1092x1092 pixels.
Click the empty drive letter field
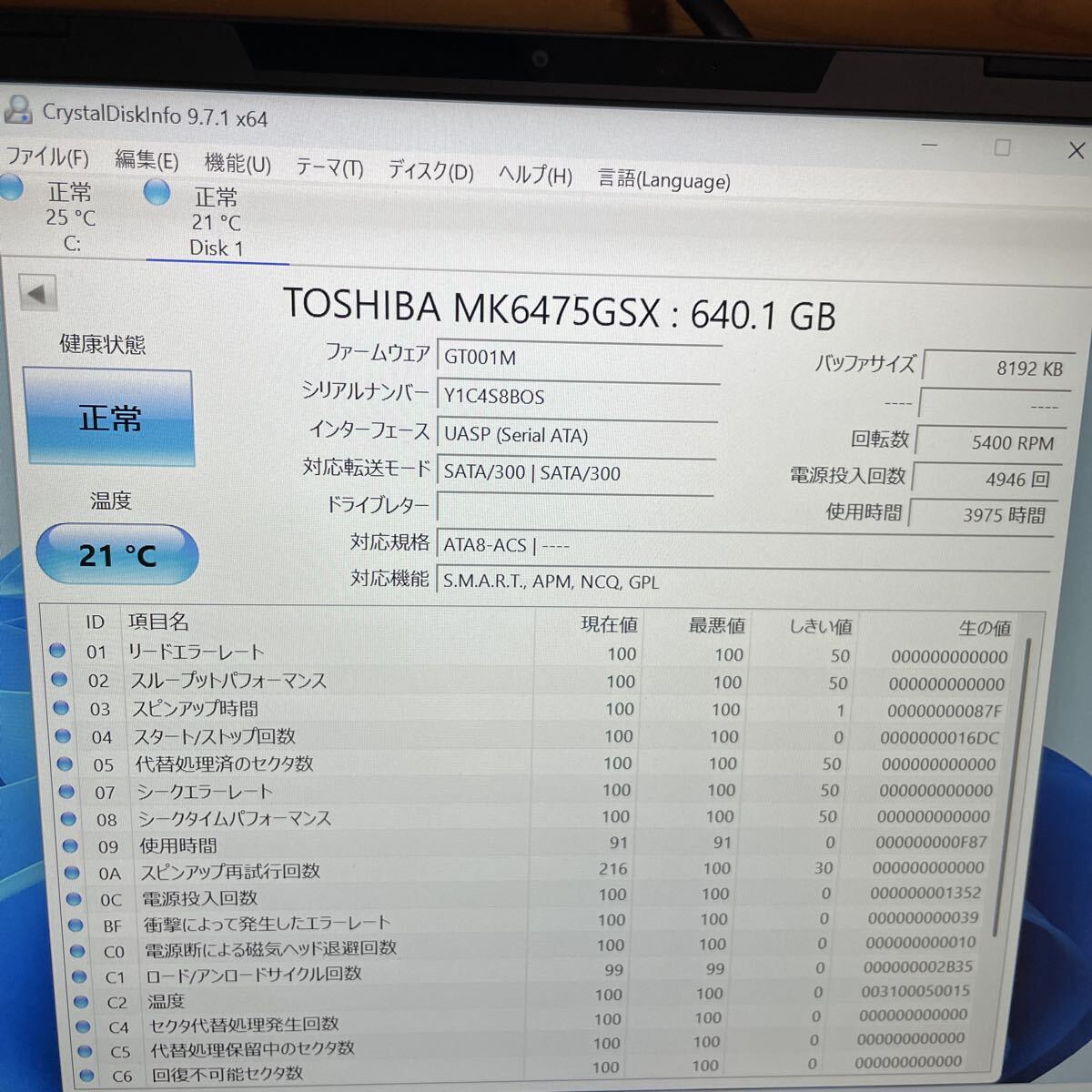click(574, 506)
